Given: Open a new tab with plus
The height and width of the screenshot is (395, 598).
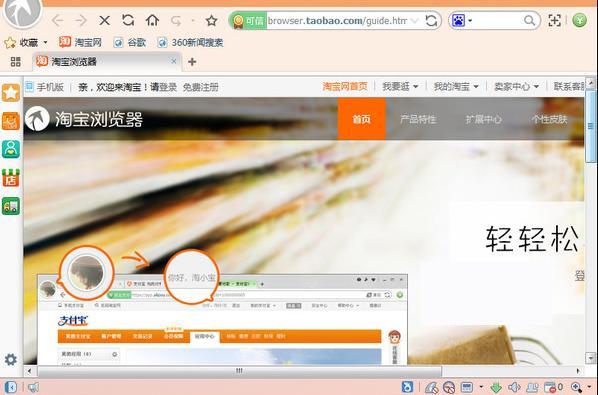Looking at the screenshot, I should click(x=192, y=62).
